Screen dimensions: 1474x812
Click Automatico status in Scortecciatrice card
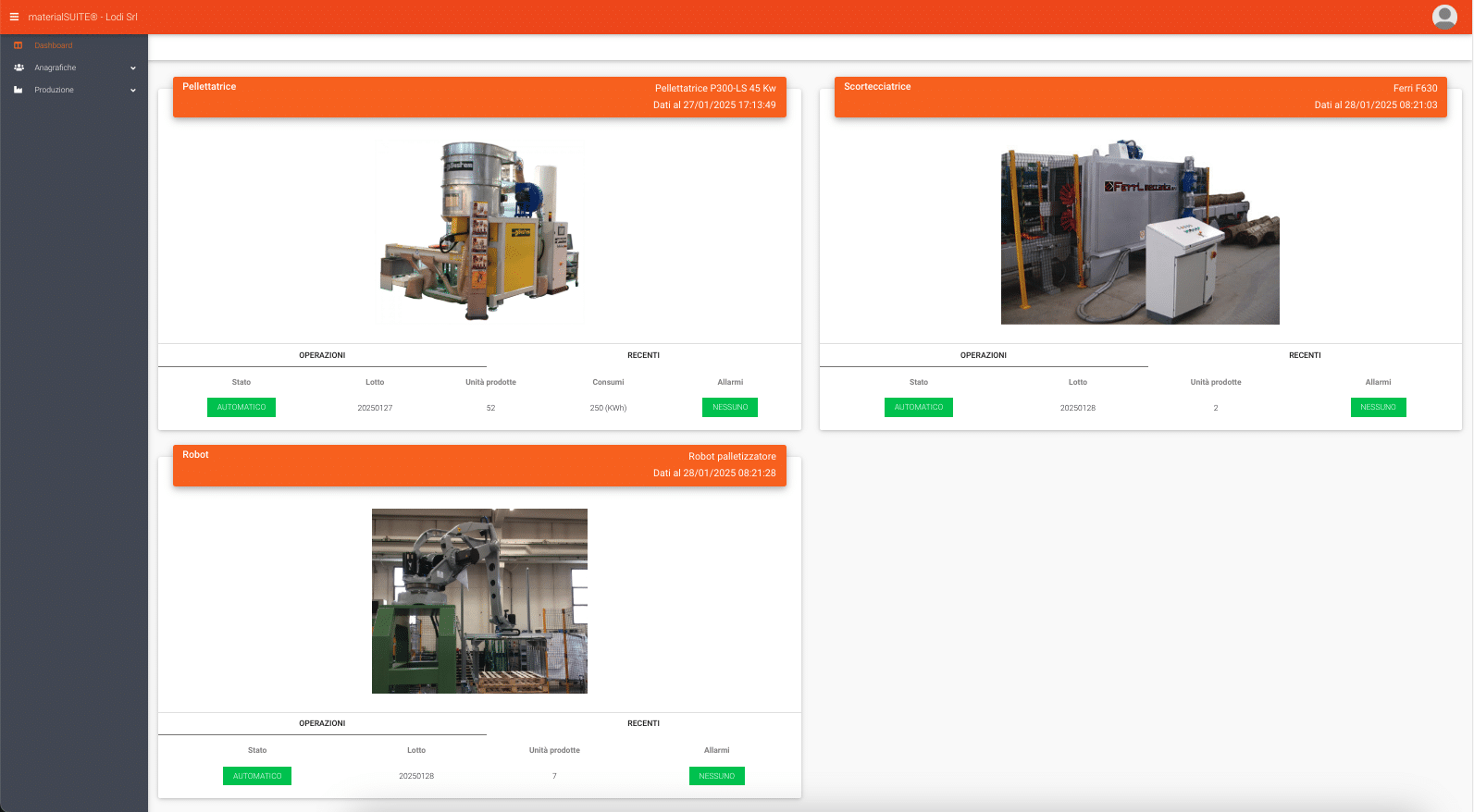918,407
